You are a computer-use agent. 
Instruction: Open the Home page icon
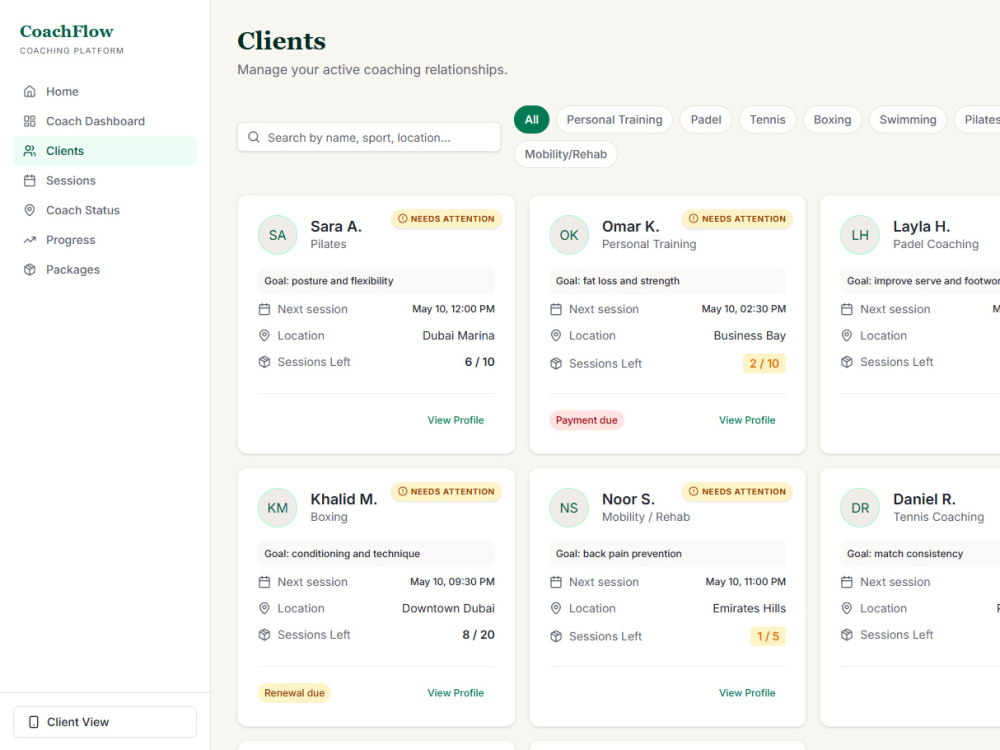tap(29, 91)
